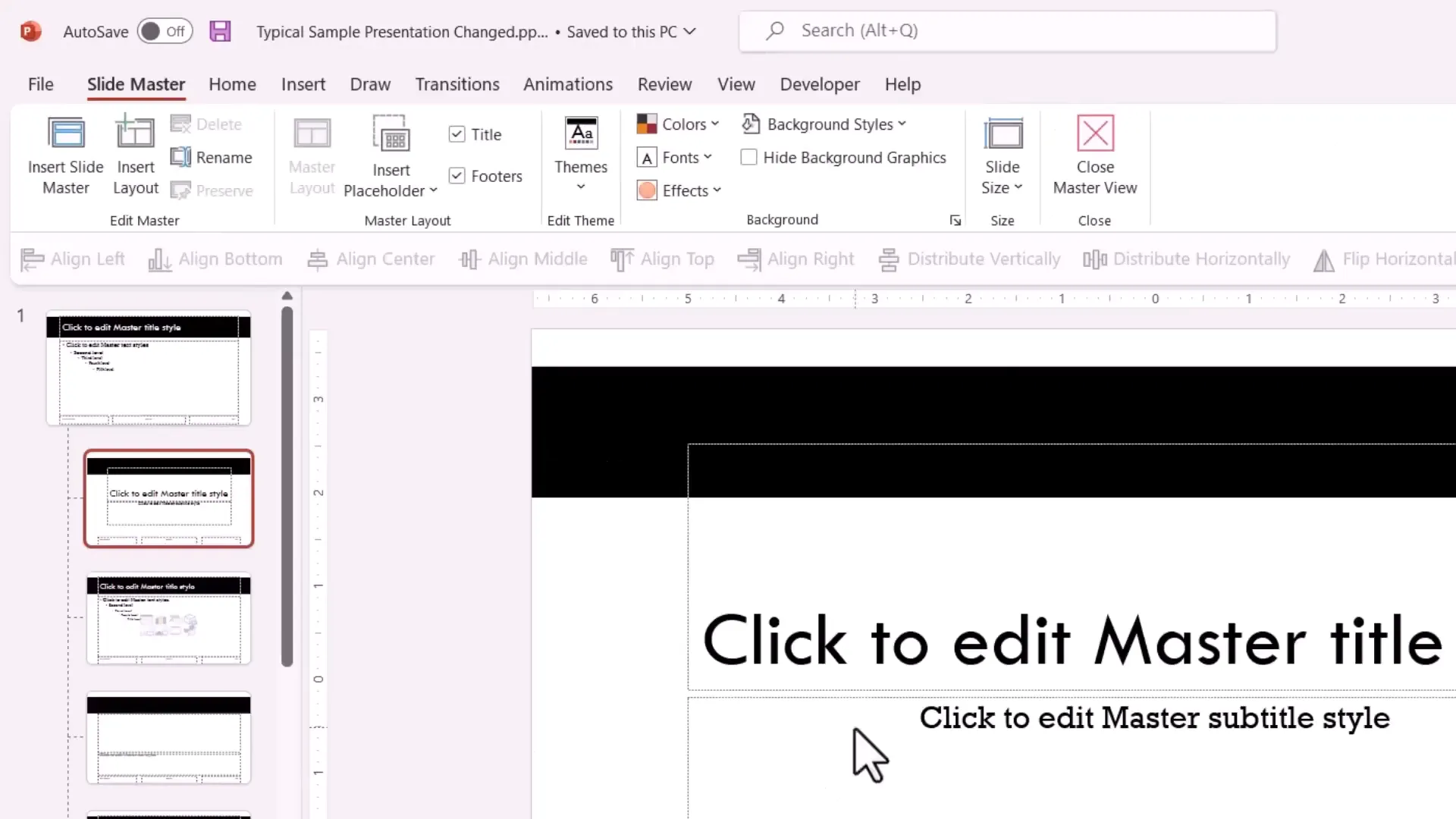Click the thumbnail pane scrollbar
This screenshot has width=1456, height=819.
click(287, 485)
